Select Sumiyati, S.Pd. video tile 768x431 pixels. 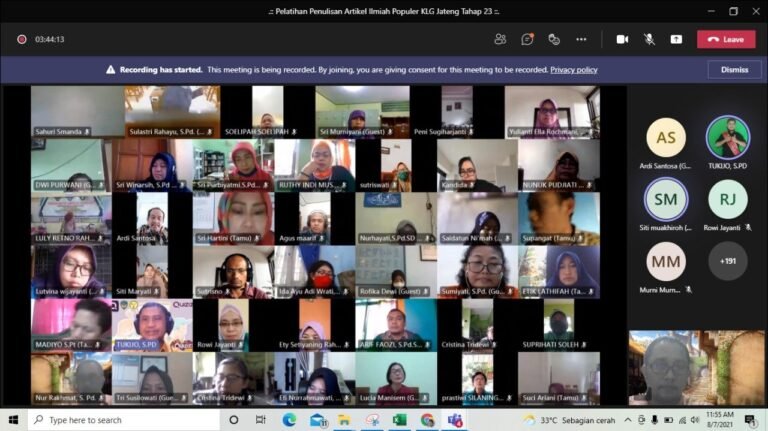[478, 272]
